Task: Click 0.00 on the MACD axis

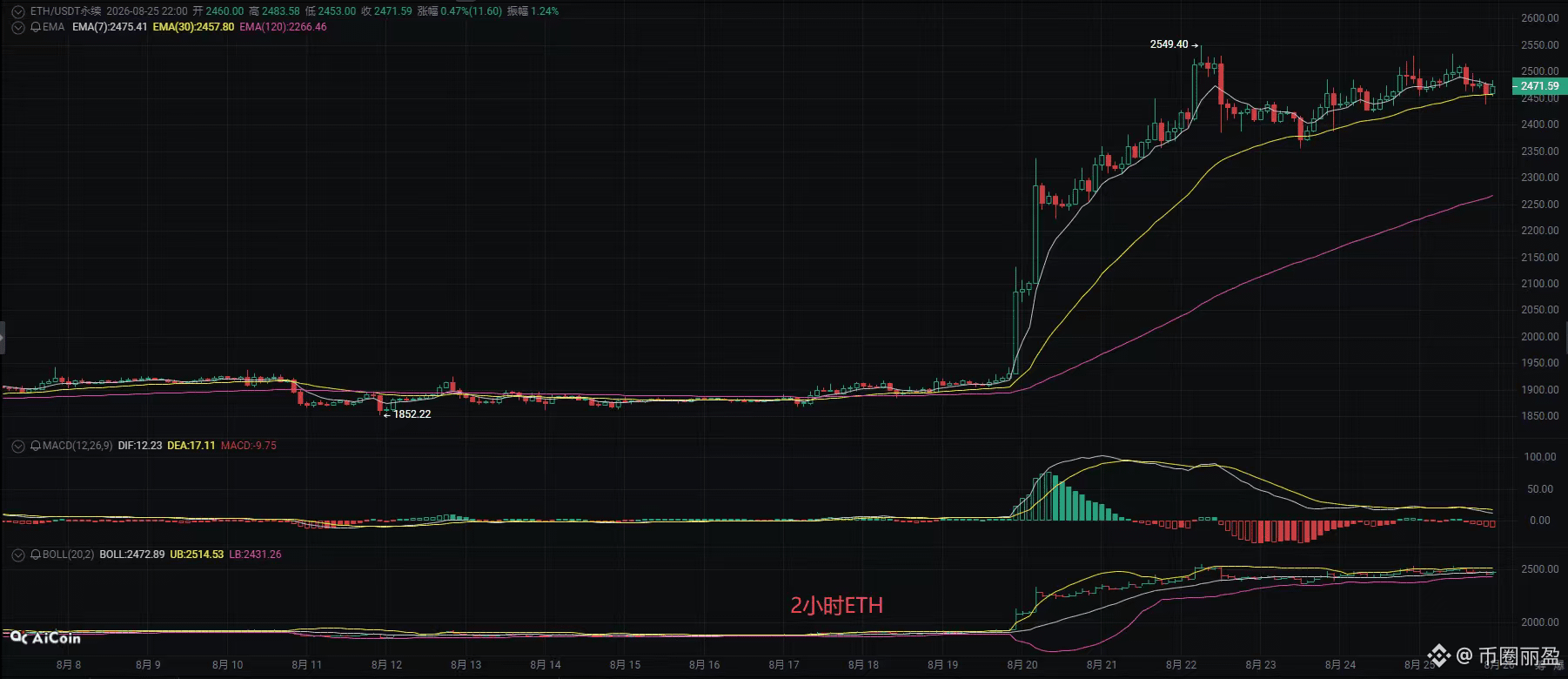Action: (x=1540, y=521)
